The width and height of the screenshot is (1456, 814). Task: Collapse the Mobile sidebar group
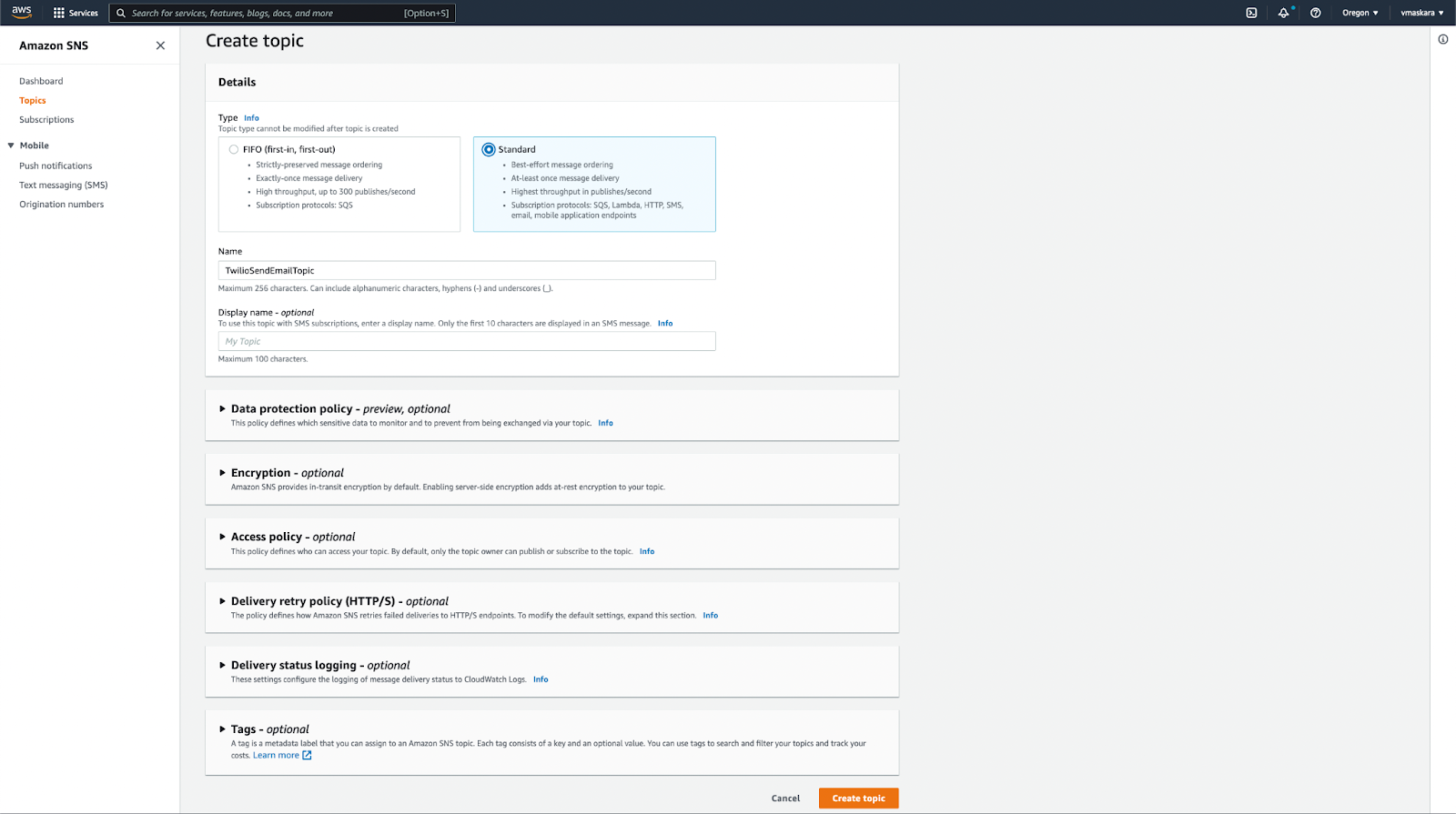point(11,146)
